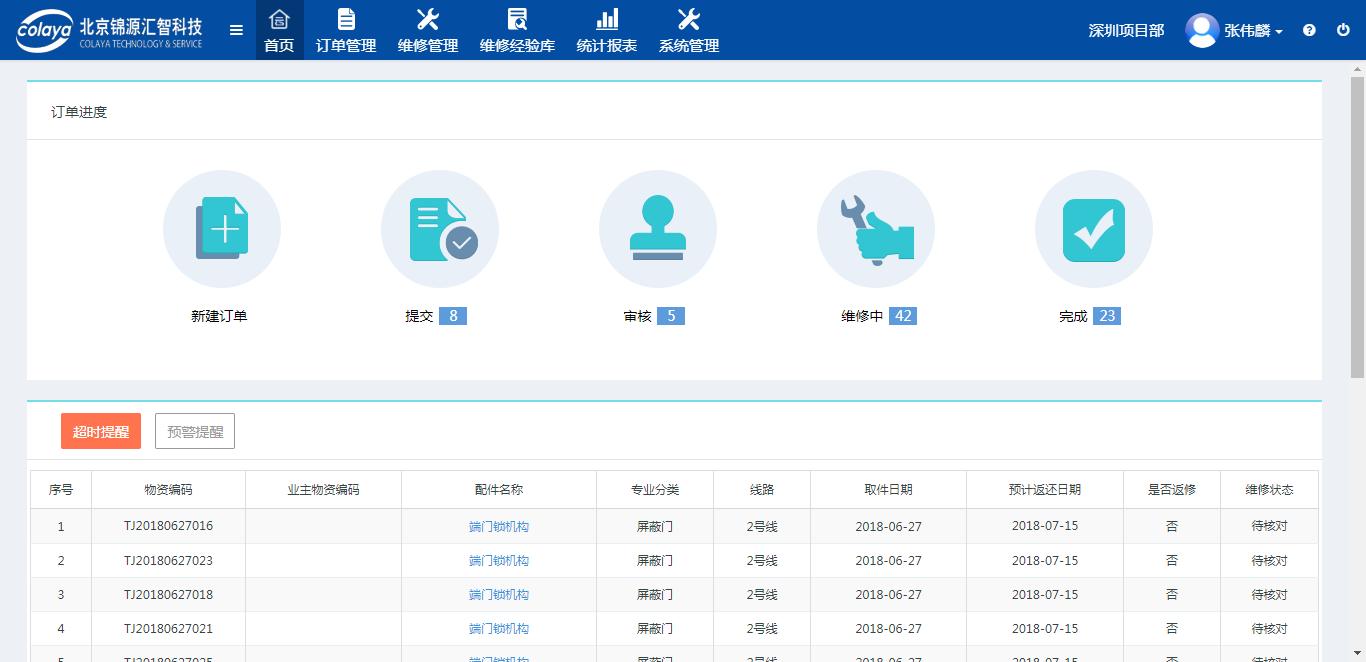
Task: Click material code TJ20180627021
Action: click(168, 629)
